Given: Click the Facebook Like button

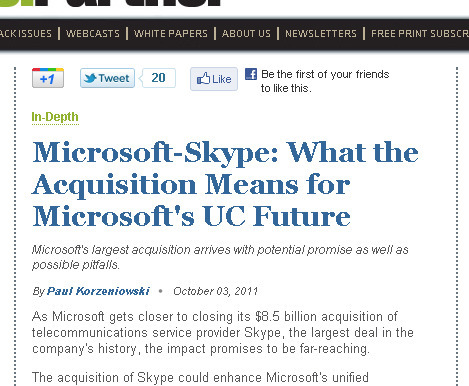Looking at the screenshot, I should [214, 79].
